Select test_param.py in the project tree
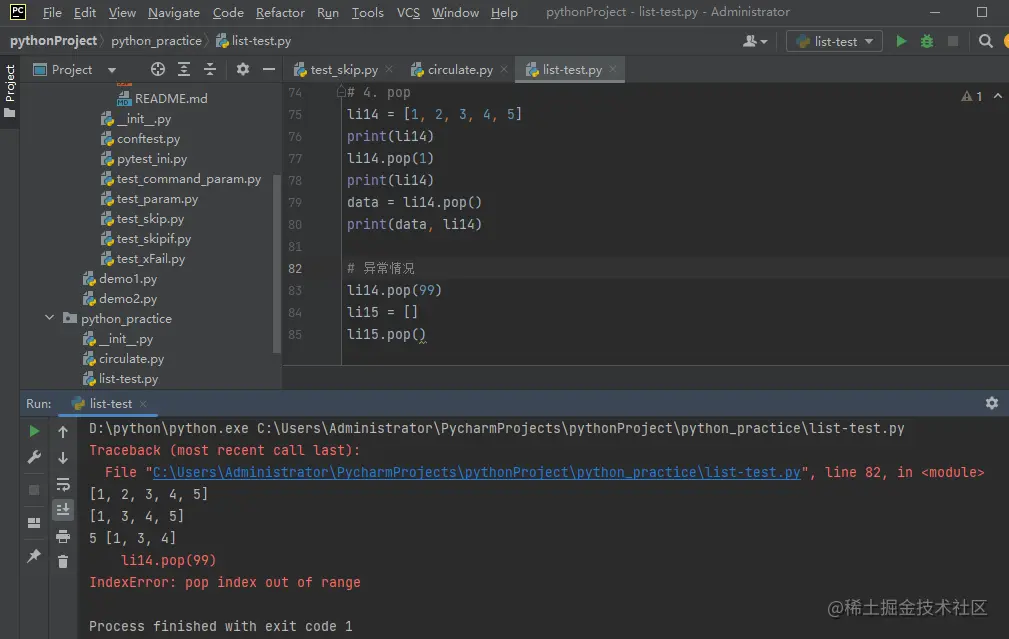 pyautogui.click(x=149, y=199)
